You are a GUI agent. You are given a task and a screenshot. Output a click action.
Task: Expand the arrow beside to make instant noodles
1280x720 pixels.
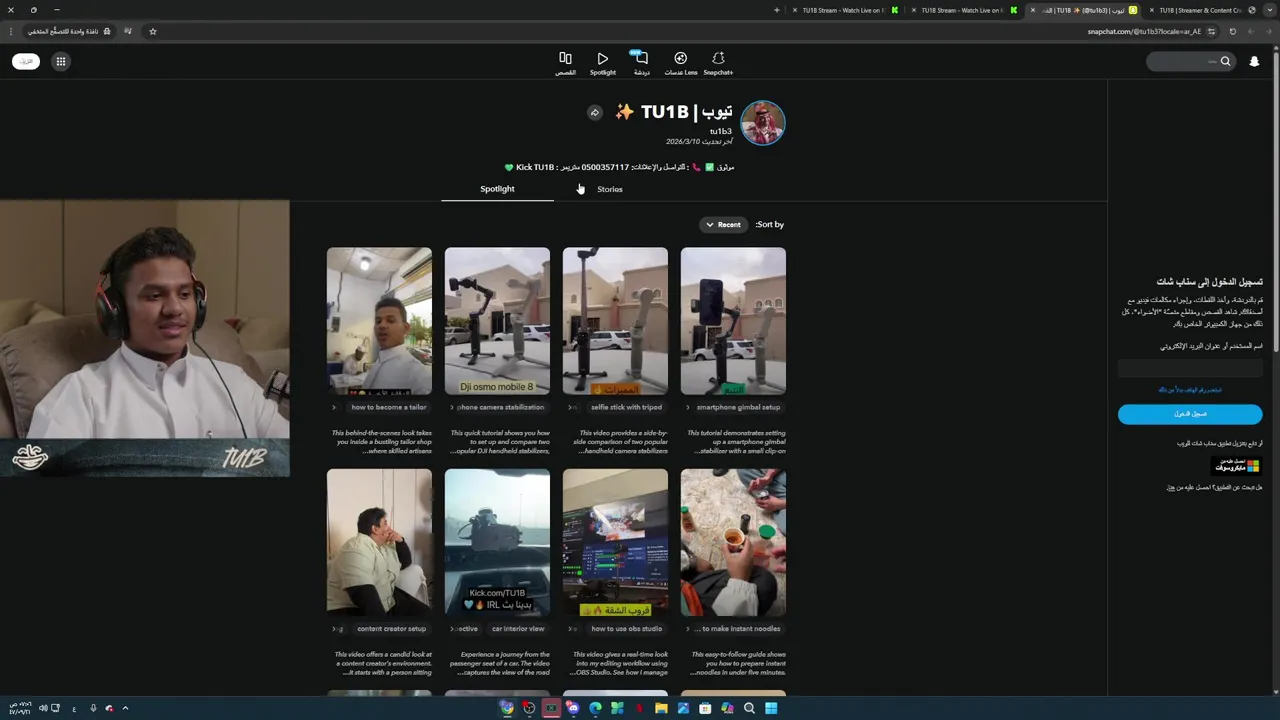(688, 629)
